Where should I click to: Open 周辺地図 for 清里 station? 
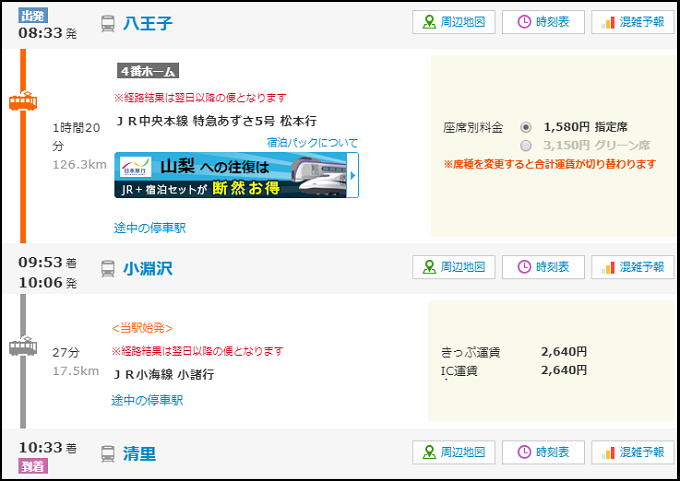pos(454,453)
